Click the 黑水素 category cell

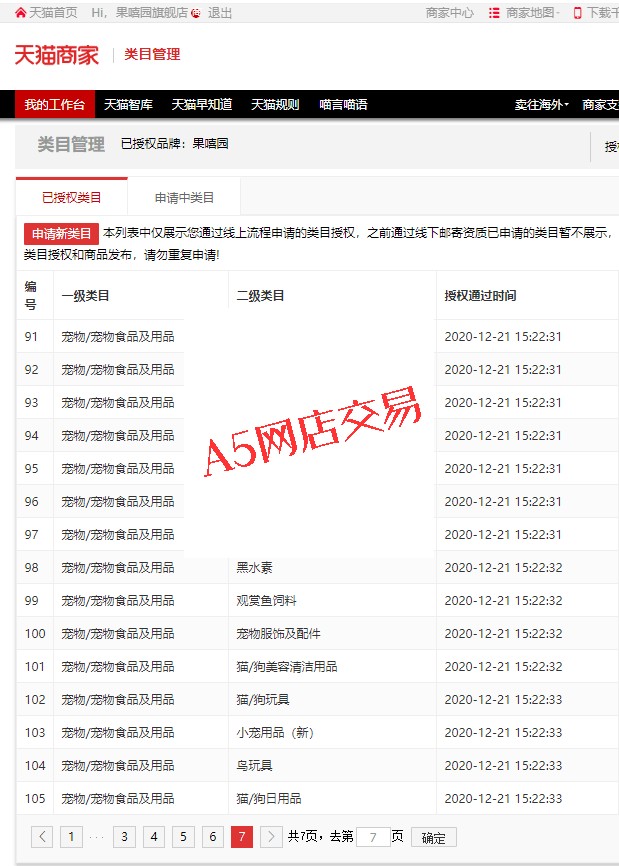pyautogui.click(x=255, y=567)
